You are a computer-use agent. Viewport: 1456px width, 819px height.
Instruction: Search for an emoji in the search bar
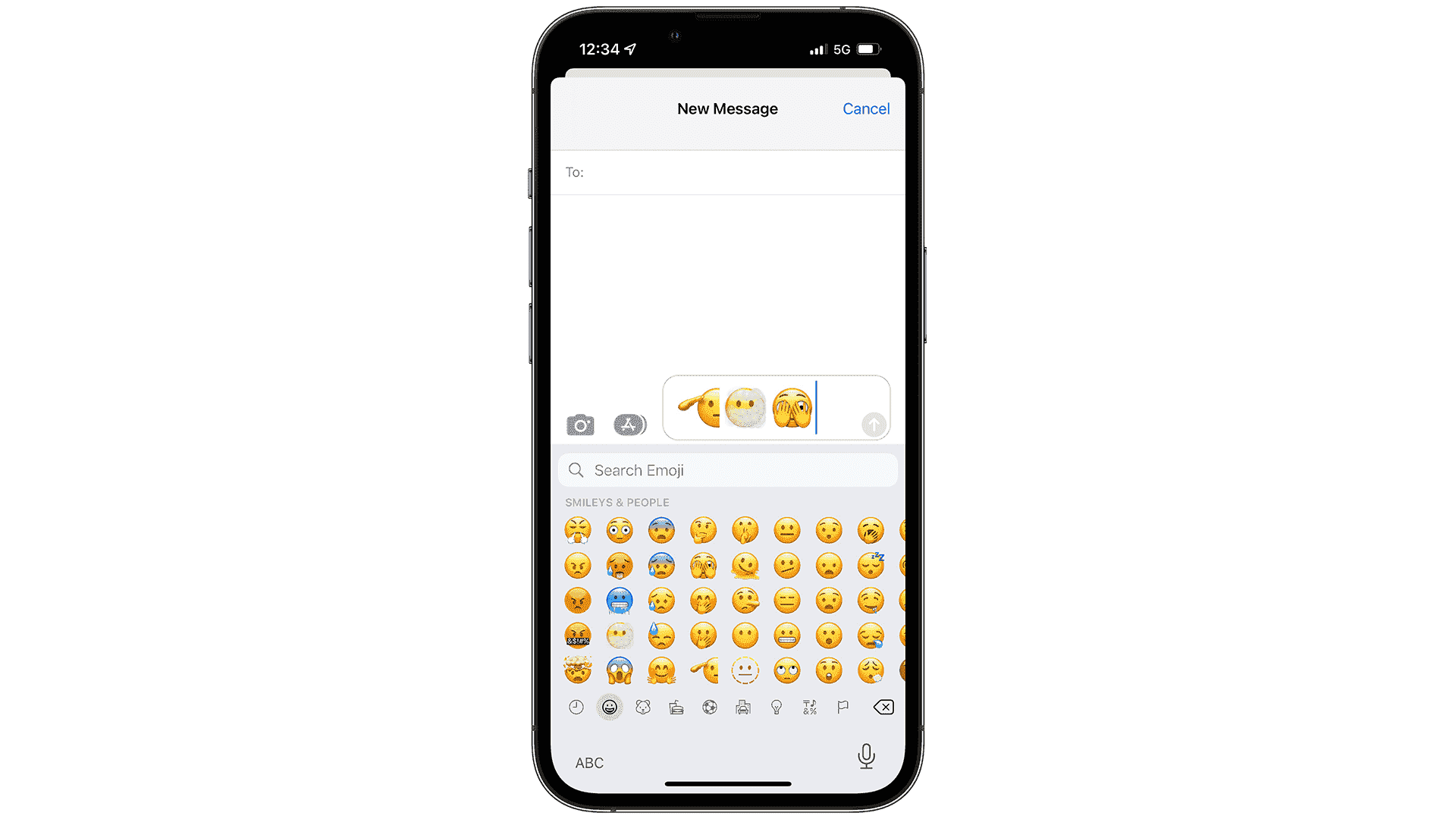727,470
